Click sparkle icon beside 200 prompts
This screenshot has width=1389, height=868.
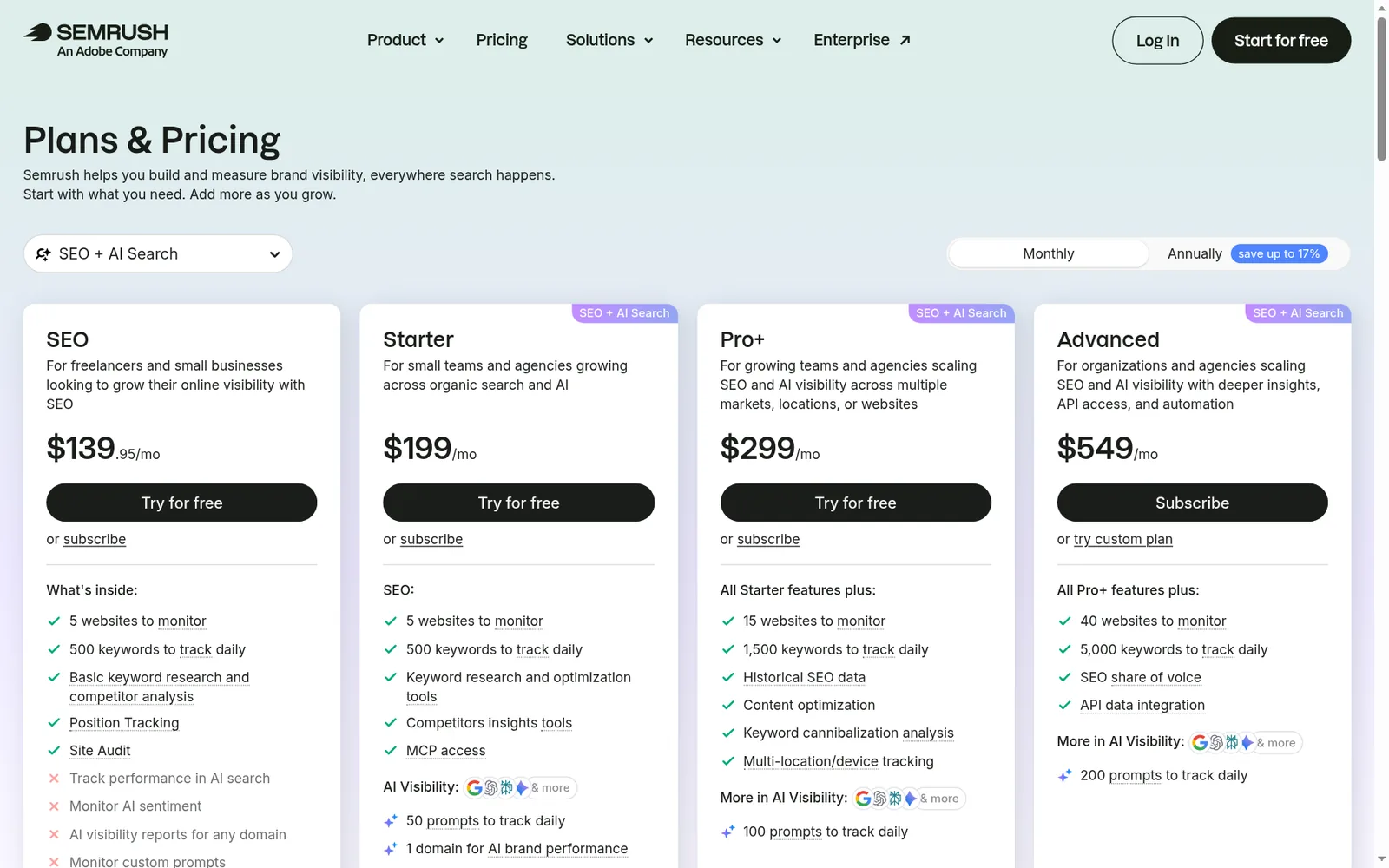(x=1064, y=776)
